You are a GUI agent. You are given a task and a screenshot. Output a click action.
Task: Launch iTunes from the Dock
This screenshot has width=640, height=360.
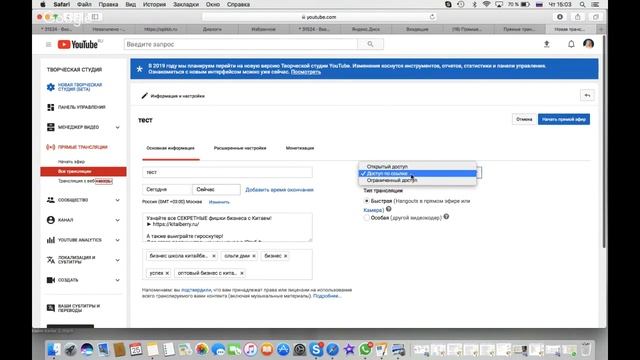point(250,349)
